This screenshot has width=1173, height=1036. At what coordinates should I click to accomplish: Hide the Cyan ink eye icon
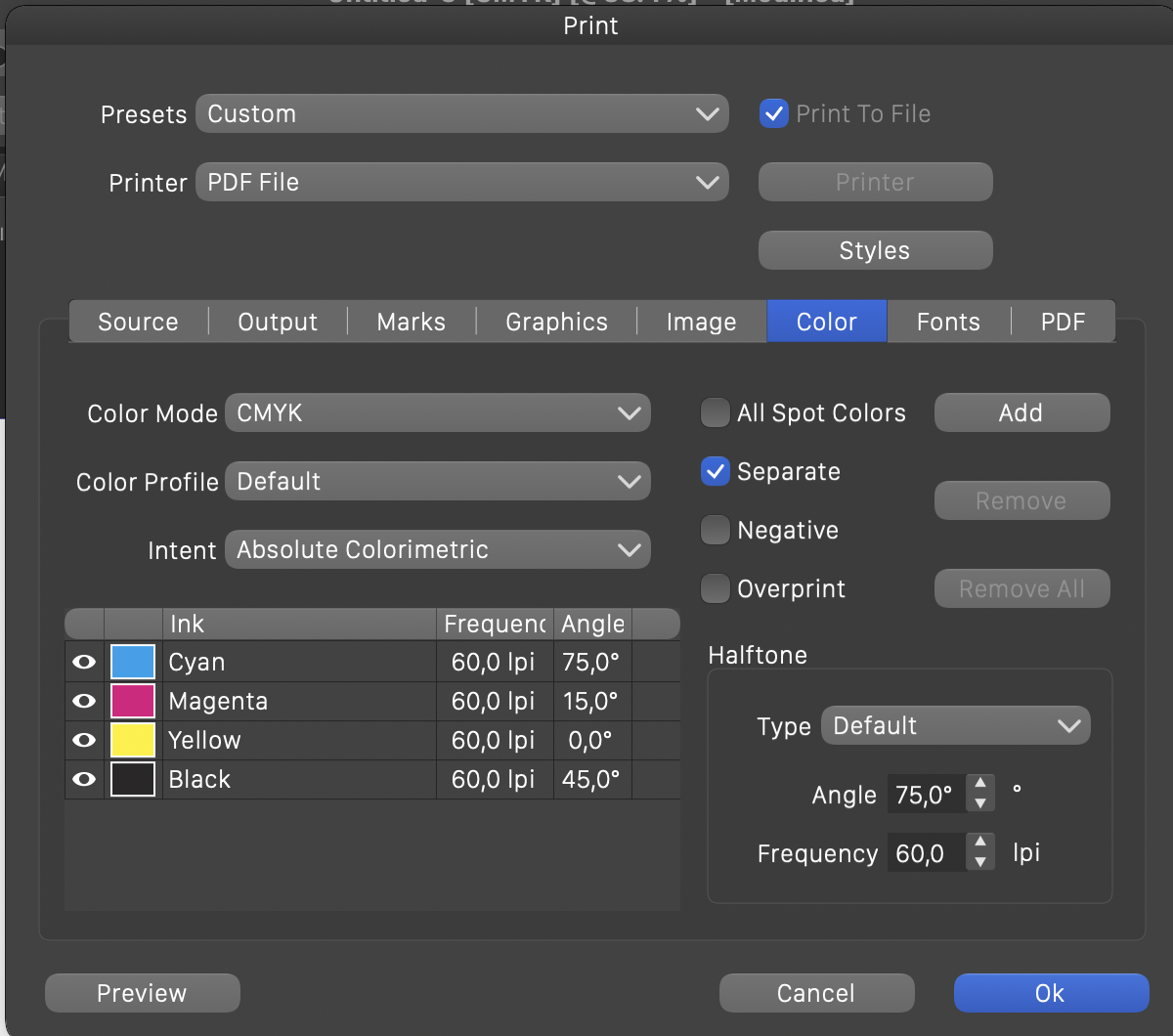click(84, 662)
